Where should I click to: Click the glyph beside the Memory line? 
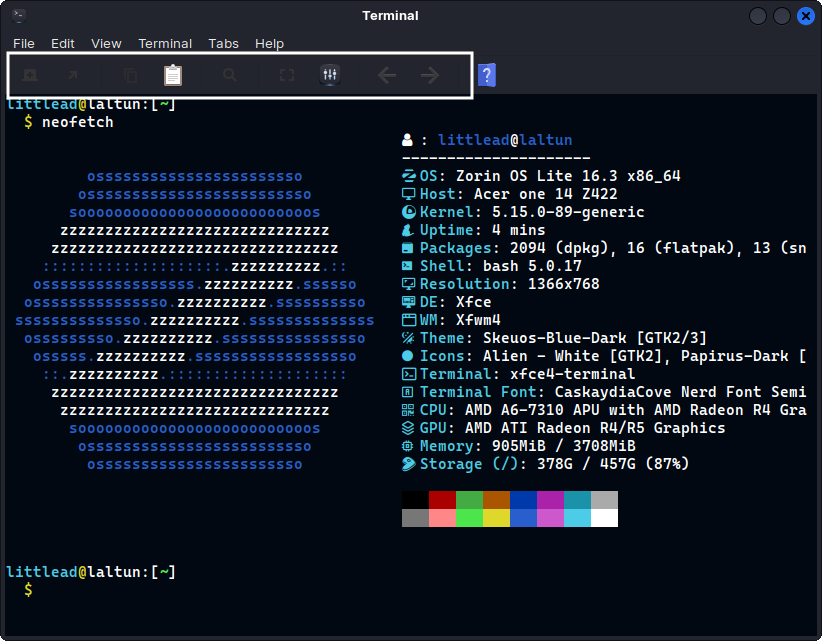407,446
